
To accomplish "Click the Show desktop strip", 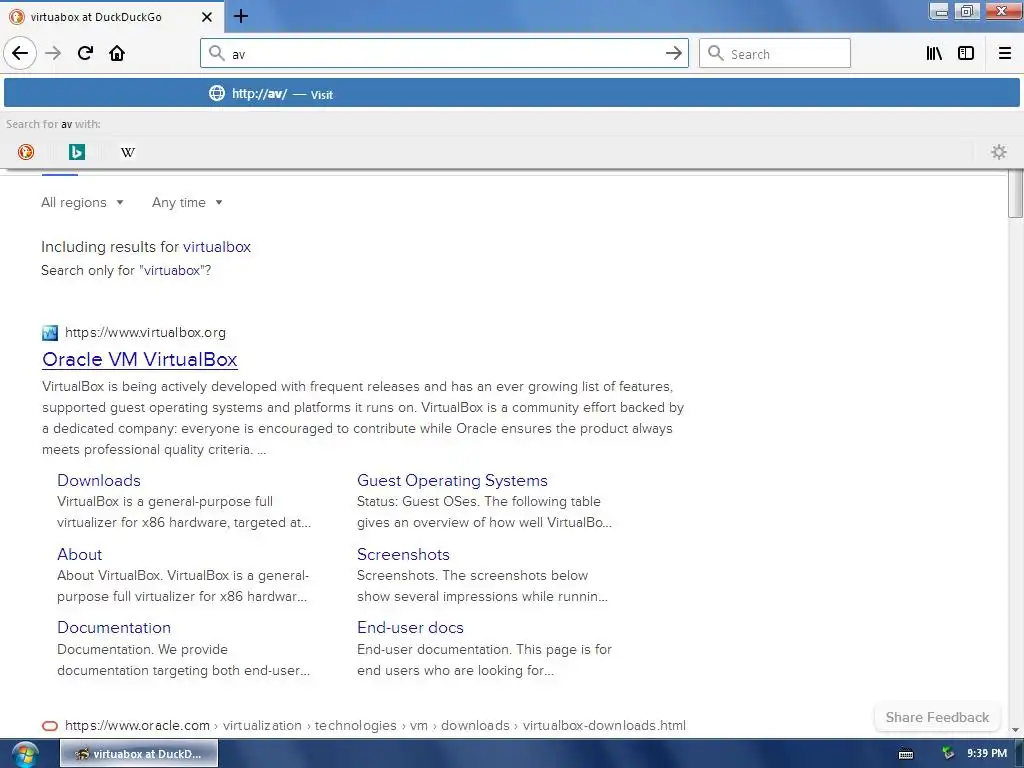I will tap(1019, 754).
